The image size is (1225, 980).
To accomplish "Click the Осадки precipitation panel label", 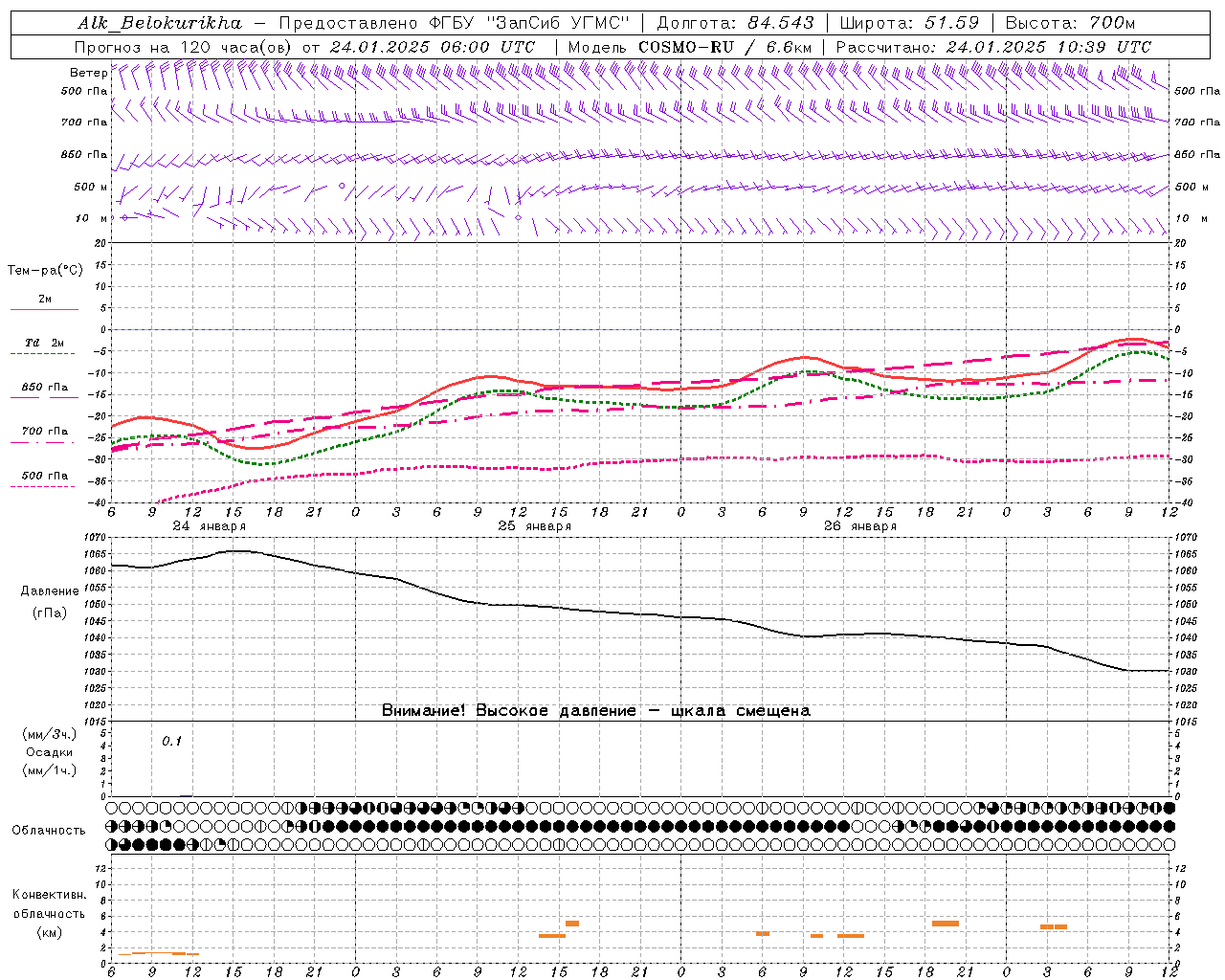I will coord(51,752).
